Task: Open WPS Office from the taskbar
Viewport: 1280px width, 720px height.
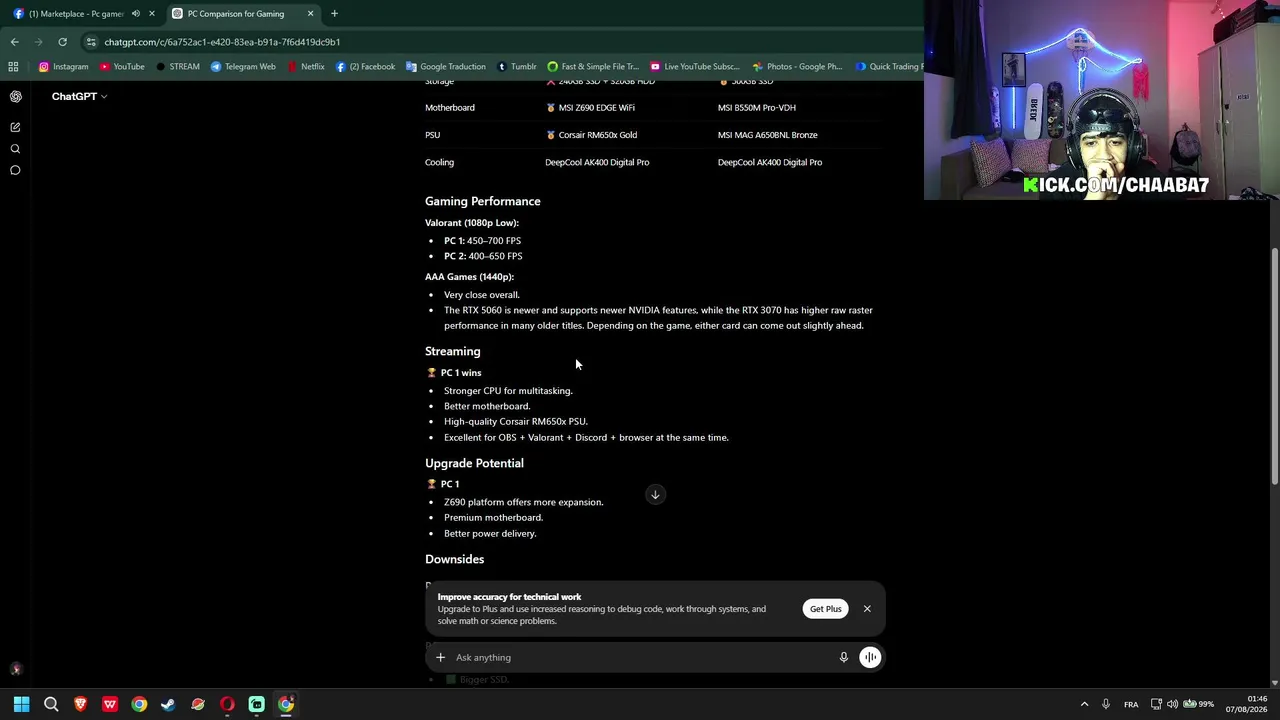Action: click(x=110, y=704)
